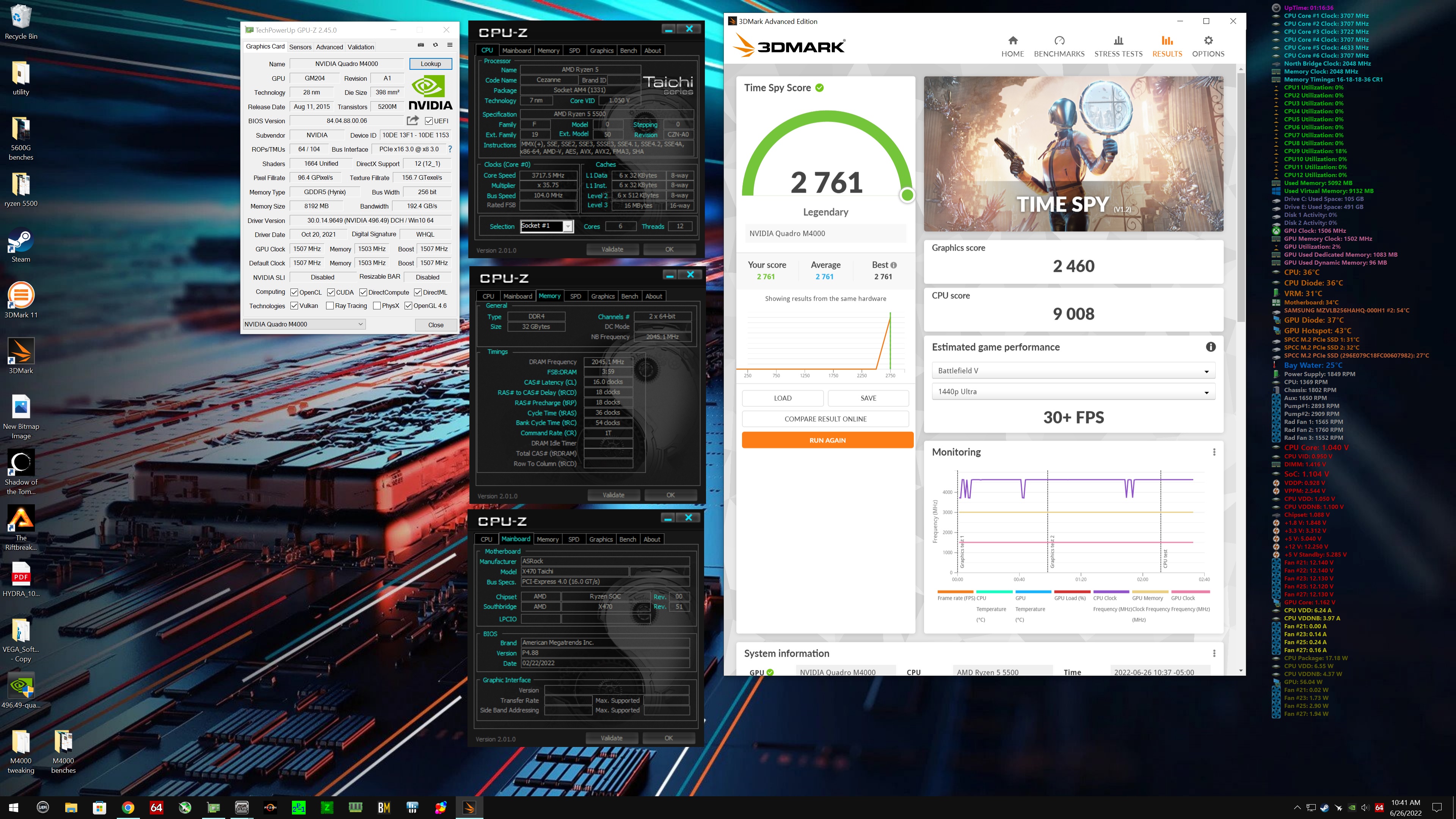Image resolution: width=1456 pixels, height=819 pixels.
Task: Switch to the Advanced tab in GPU-Z
Action: click(329, 47)
